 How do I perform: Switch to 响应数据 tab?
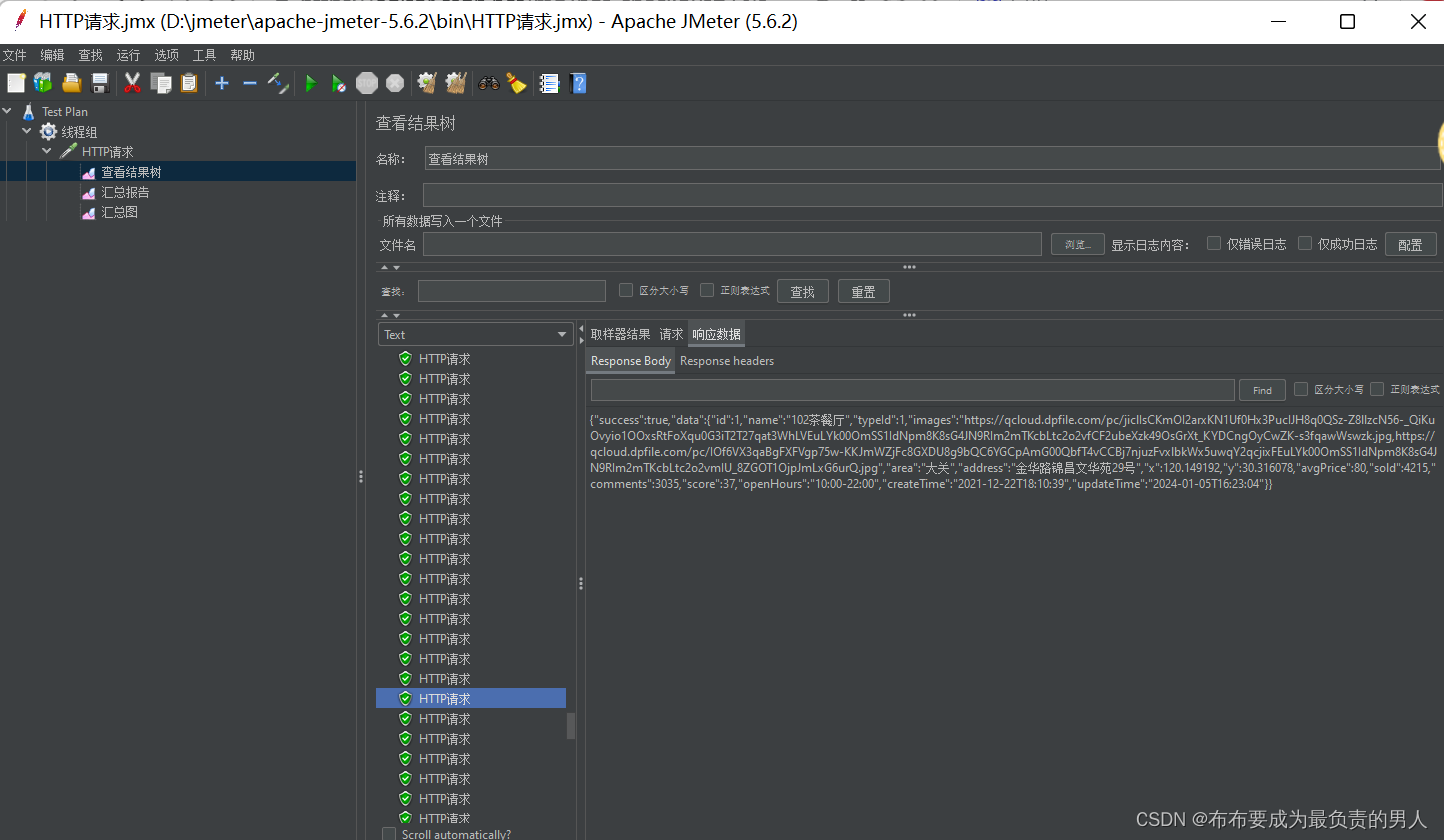point(716,334)
